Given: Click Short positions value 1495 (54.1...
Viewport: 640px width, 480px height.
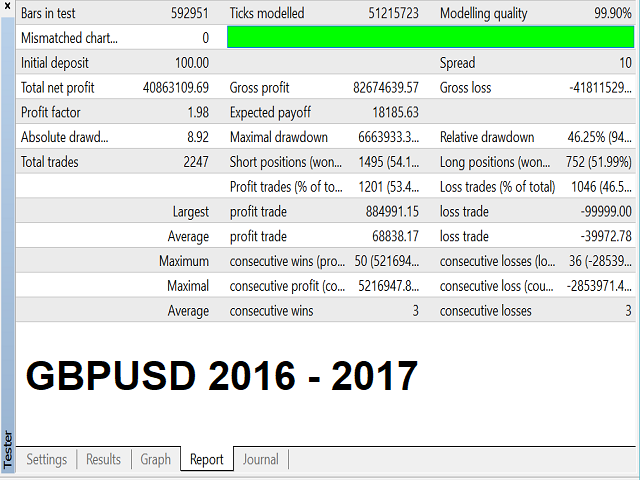Looking at the screenshot, I should (x=389, y=162).
